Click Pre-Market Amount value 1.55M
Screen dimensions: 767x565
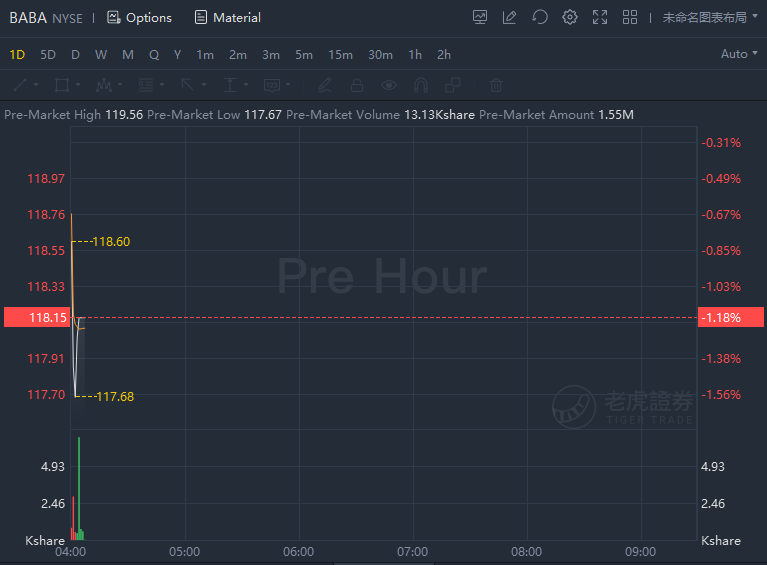[x=616, y=115]
